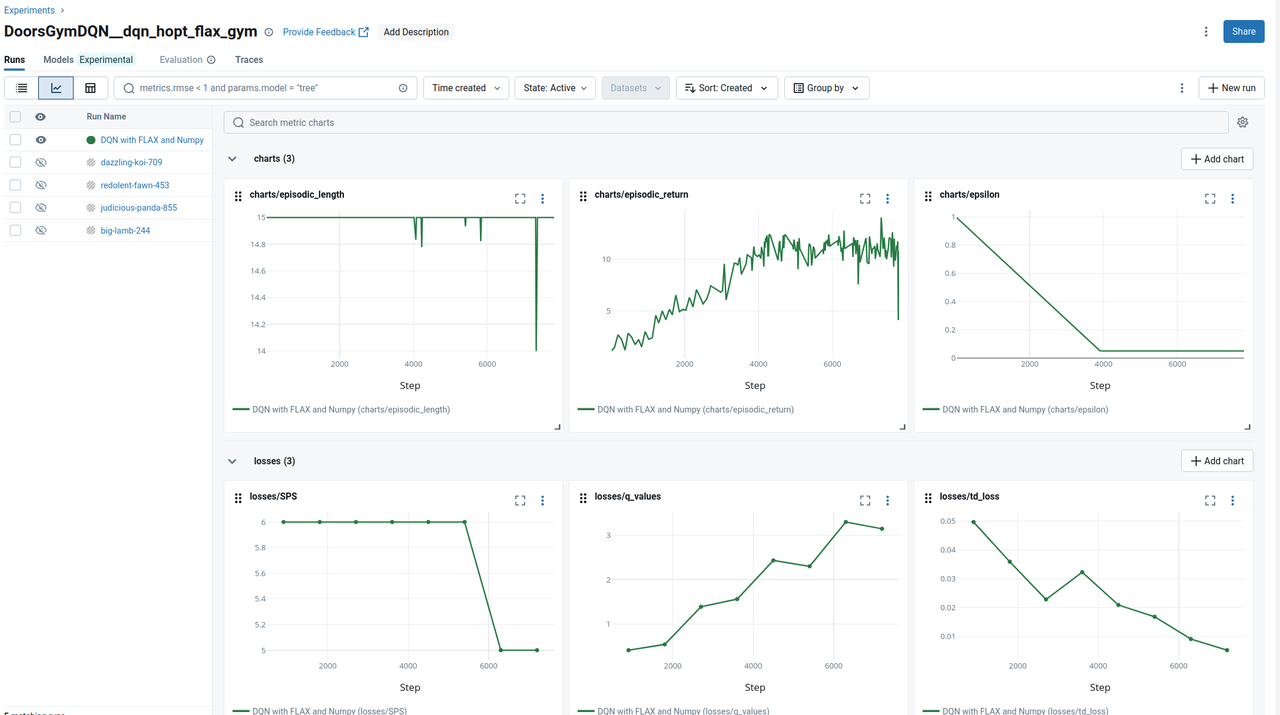Expand charts/episodic_length chart to fullscreen
The image size is (1280, 715).
pyautogui.click(x=520, y=199)
